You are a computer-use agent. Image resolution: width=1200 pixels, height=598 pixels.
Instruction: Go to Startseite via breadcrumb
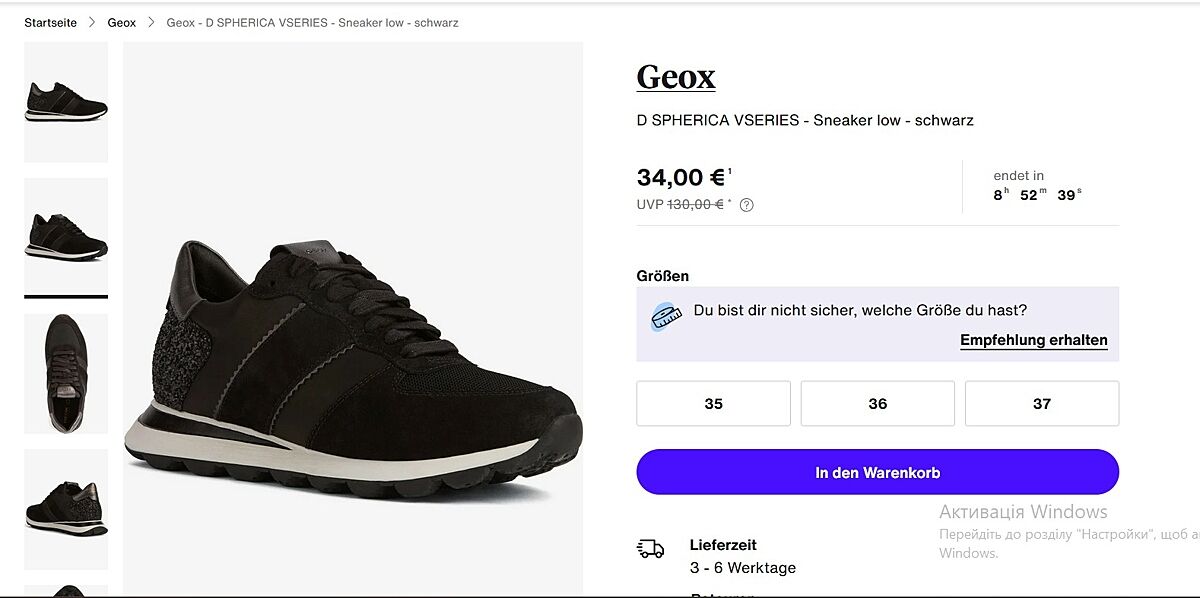pos(50,22)
